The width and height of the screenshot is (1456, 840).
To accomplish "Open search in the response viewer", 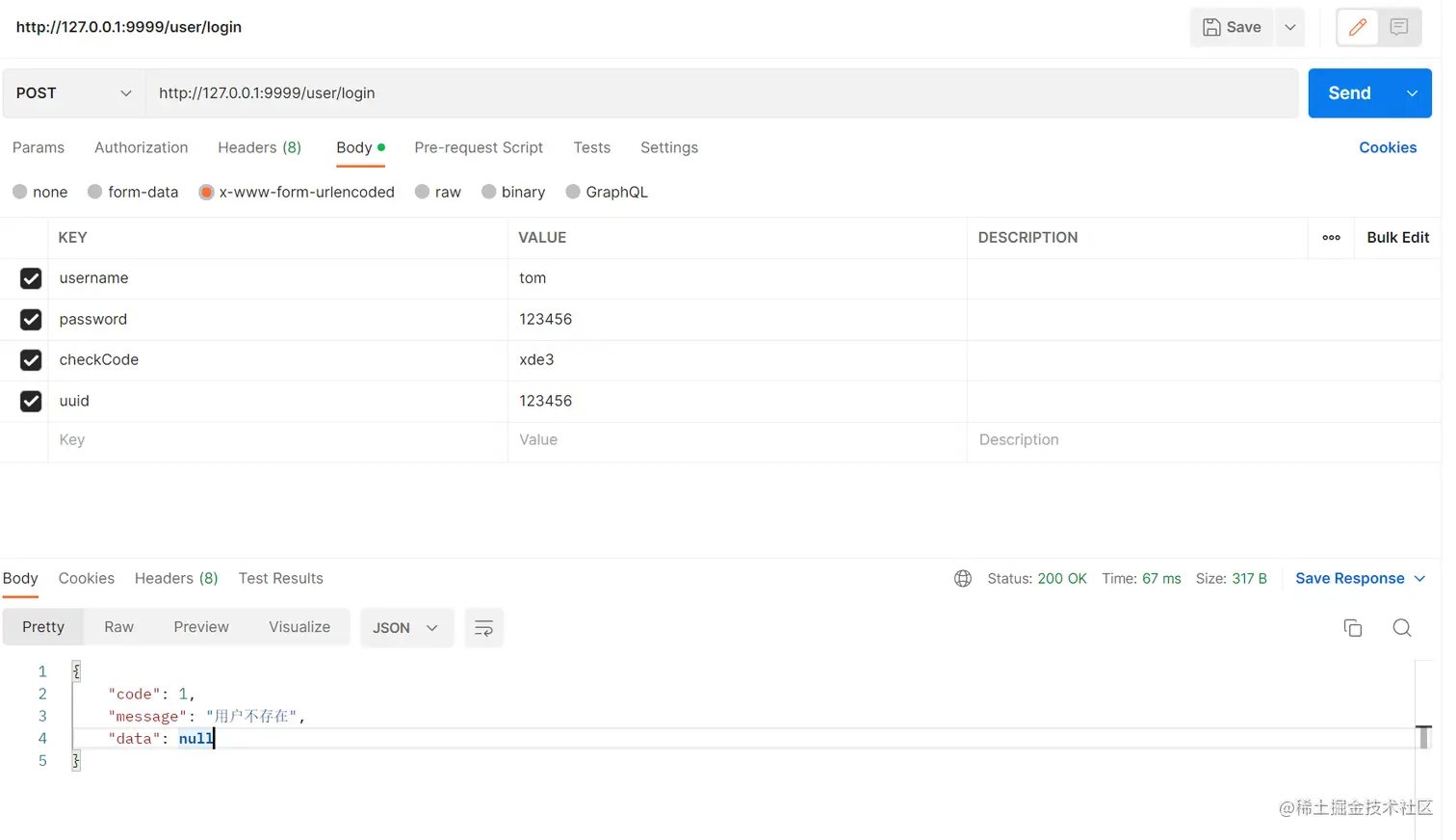I will tap(1401, 627).
